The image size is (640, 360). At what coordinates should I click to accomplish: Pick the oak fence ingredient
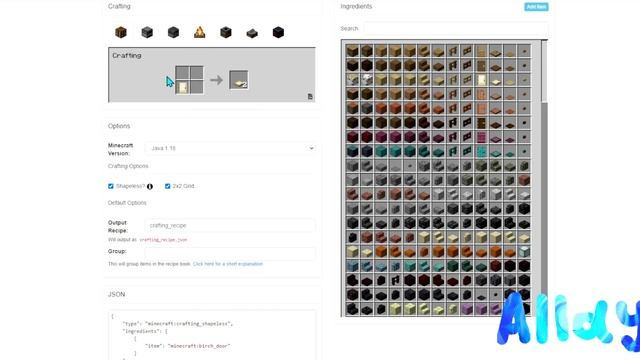[453, 51]
